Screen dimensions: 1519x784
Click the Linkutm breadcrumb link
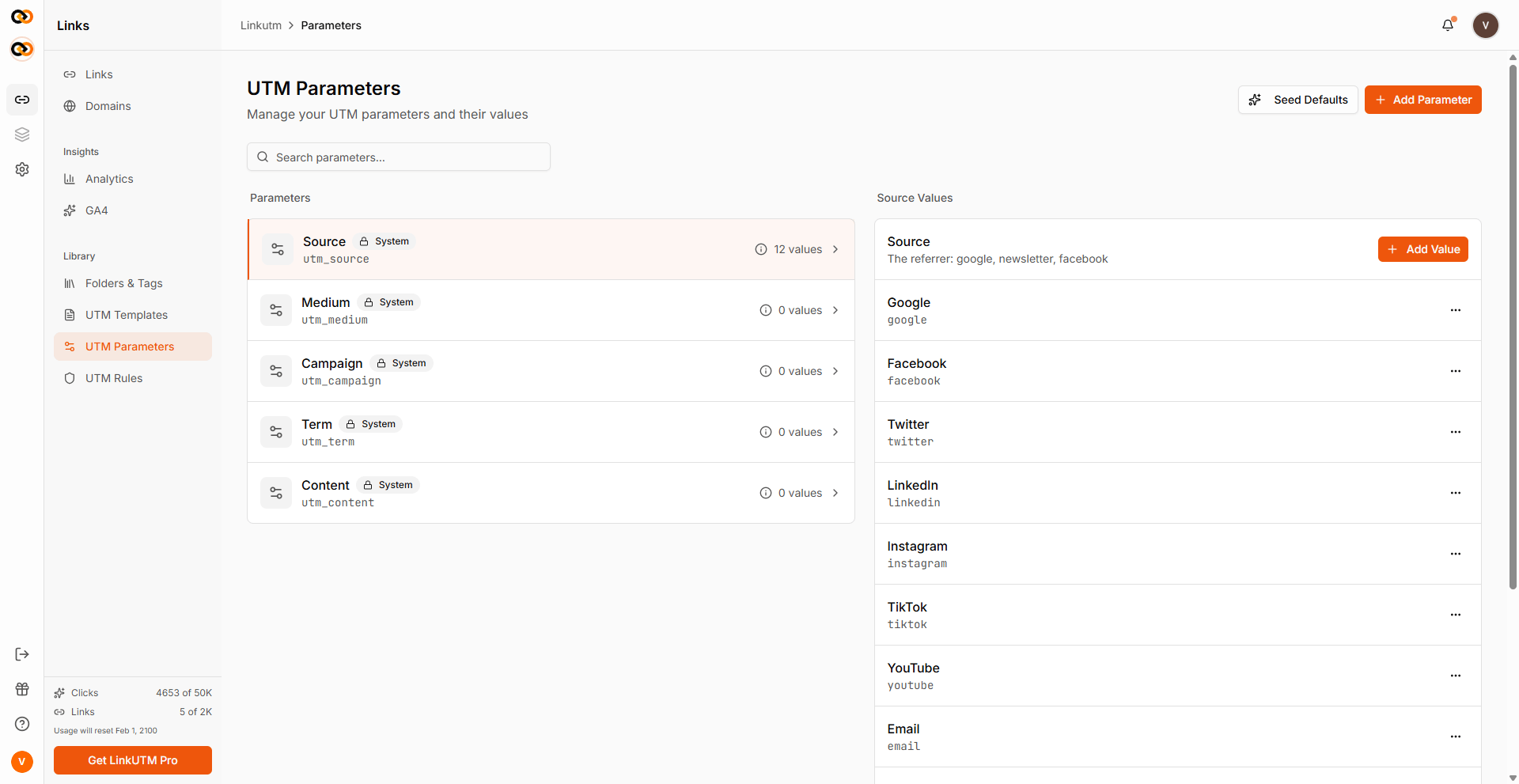point(261,25)
